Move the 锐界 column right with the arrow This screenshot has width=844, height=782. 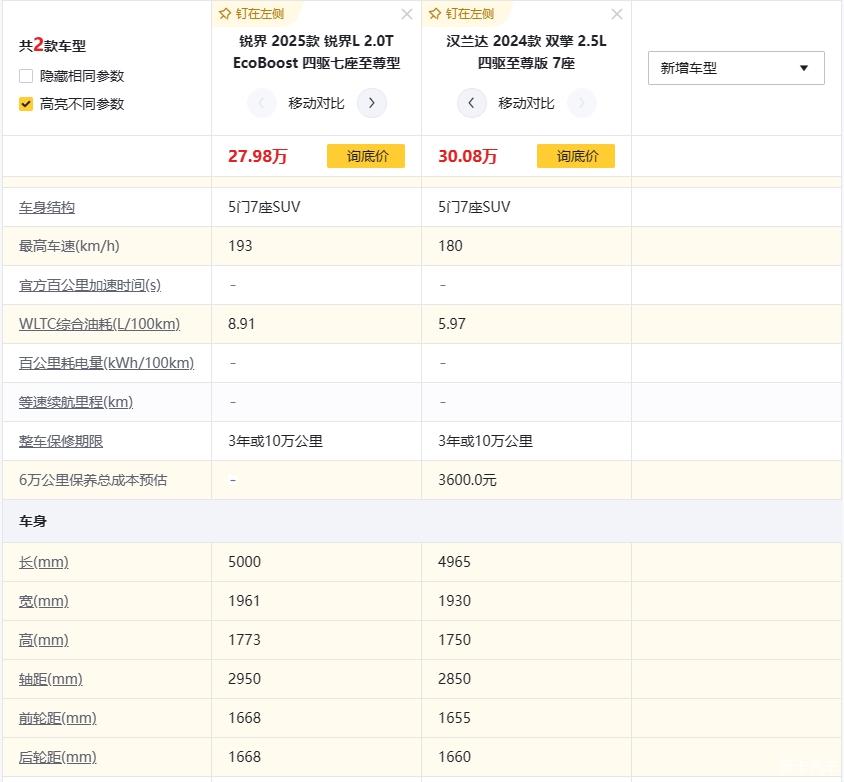[x=371, y=103]
